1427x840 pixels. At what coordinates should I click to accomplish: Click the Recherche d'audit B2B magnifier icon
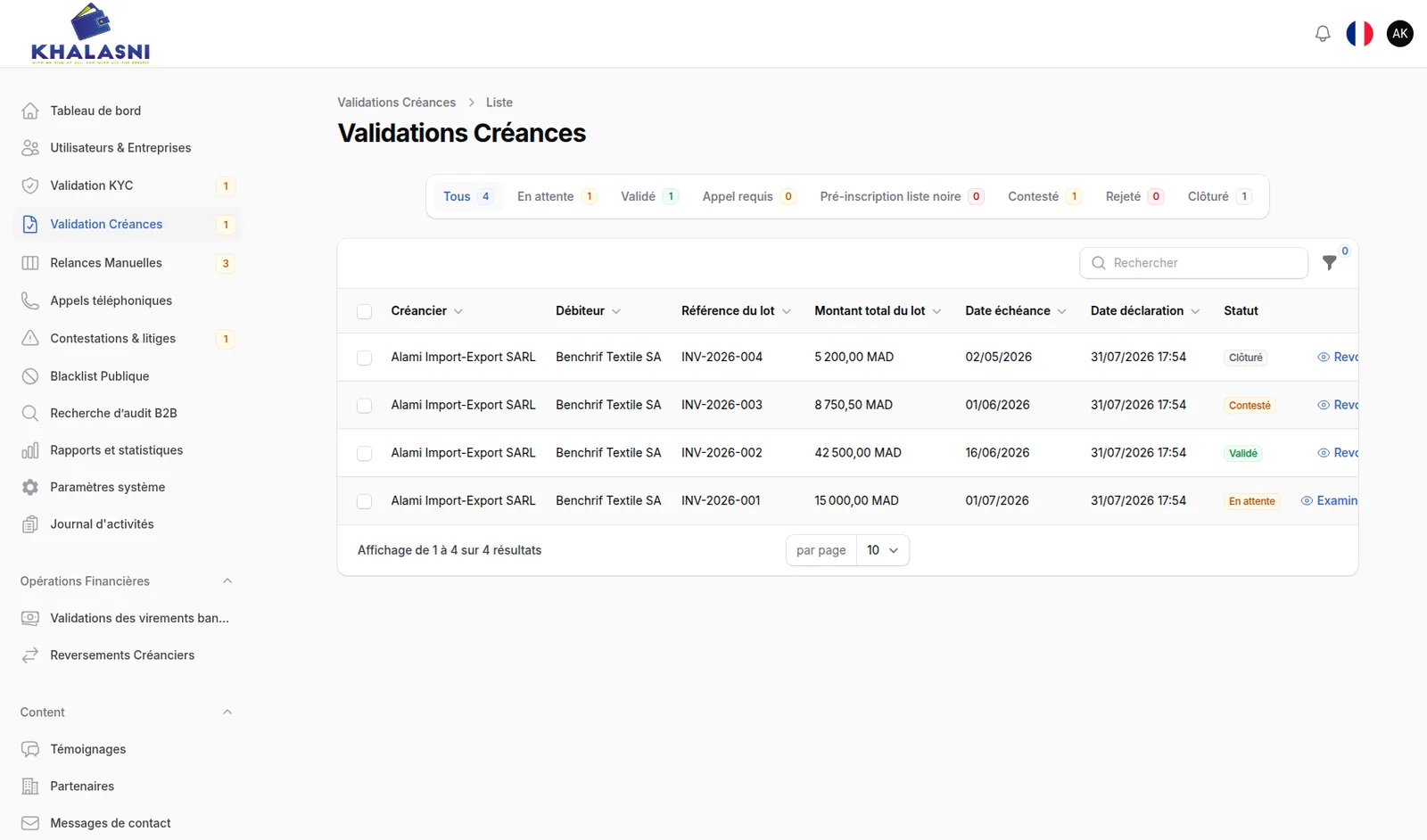30,413
